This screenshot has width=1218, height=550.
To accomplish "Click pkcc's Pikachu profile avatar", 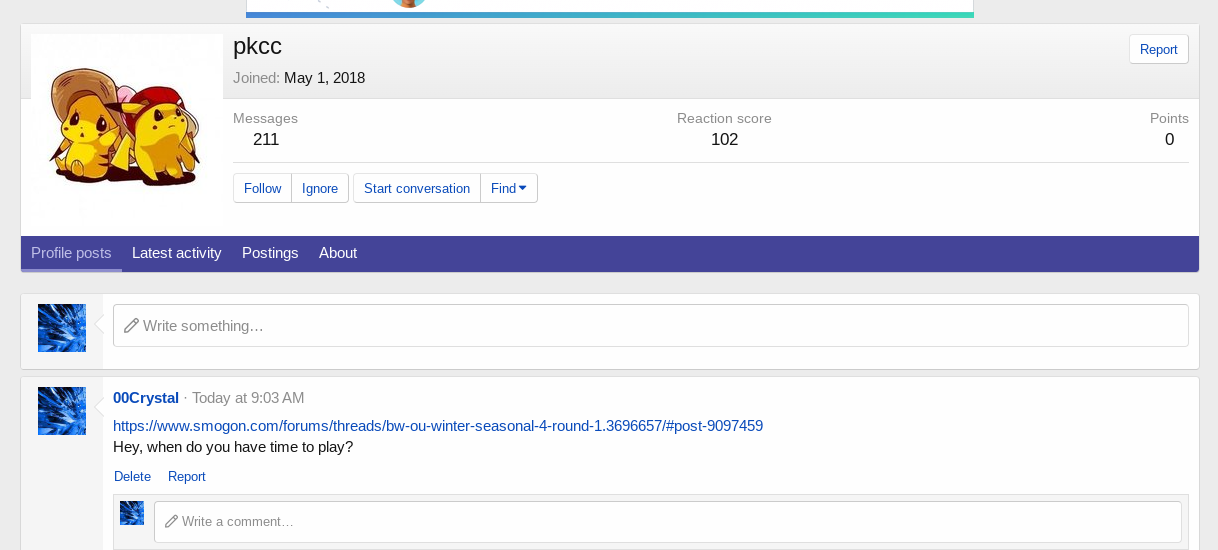I will click(126, 126).
